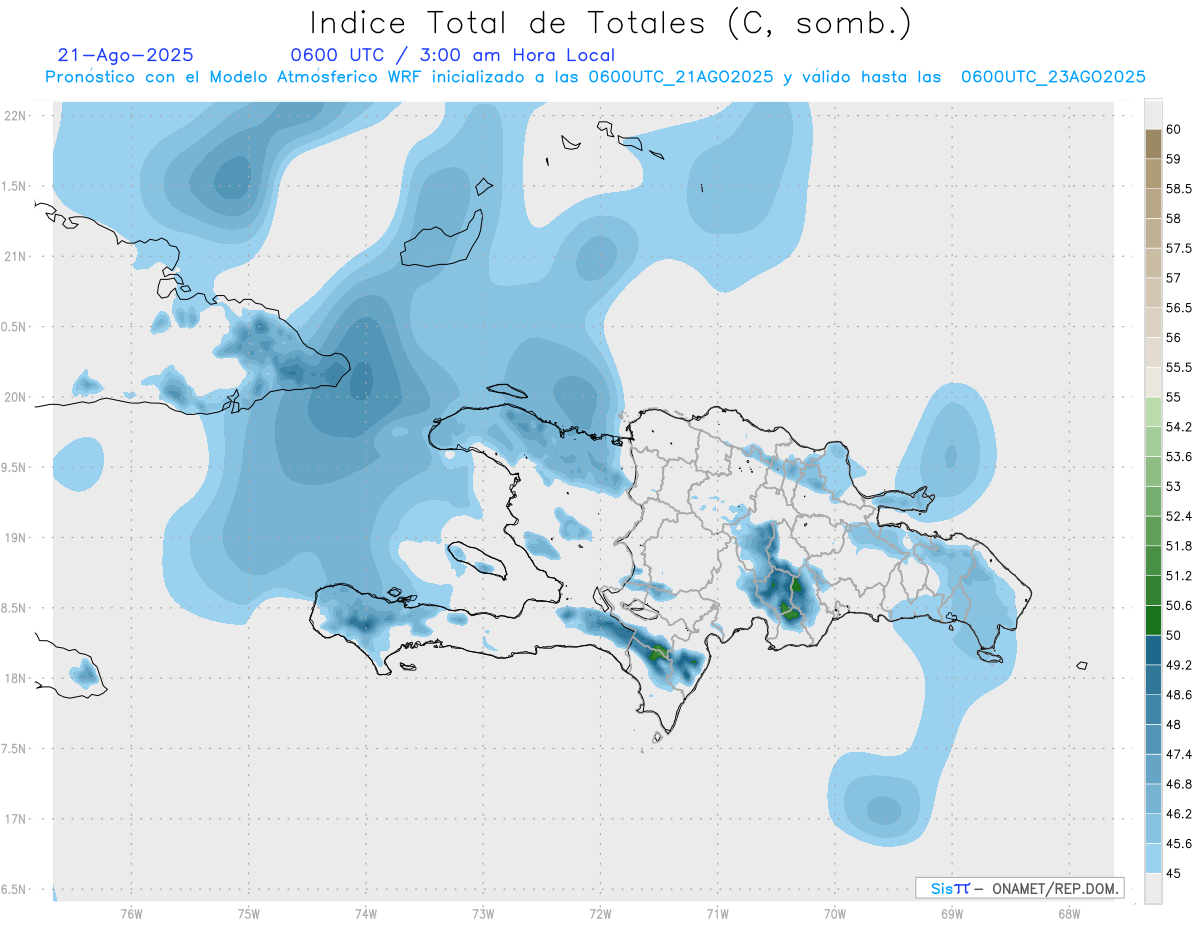Click the color scale value 48.6
Viewport: 1200px width, 927px height.
1178,695
